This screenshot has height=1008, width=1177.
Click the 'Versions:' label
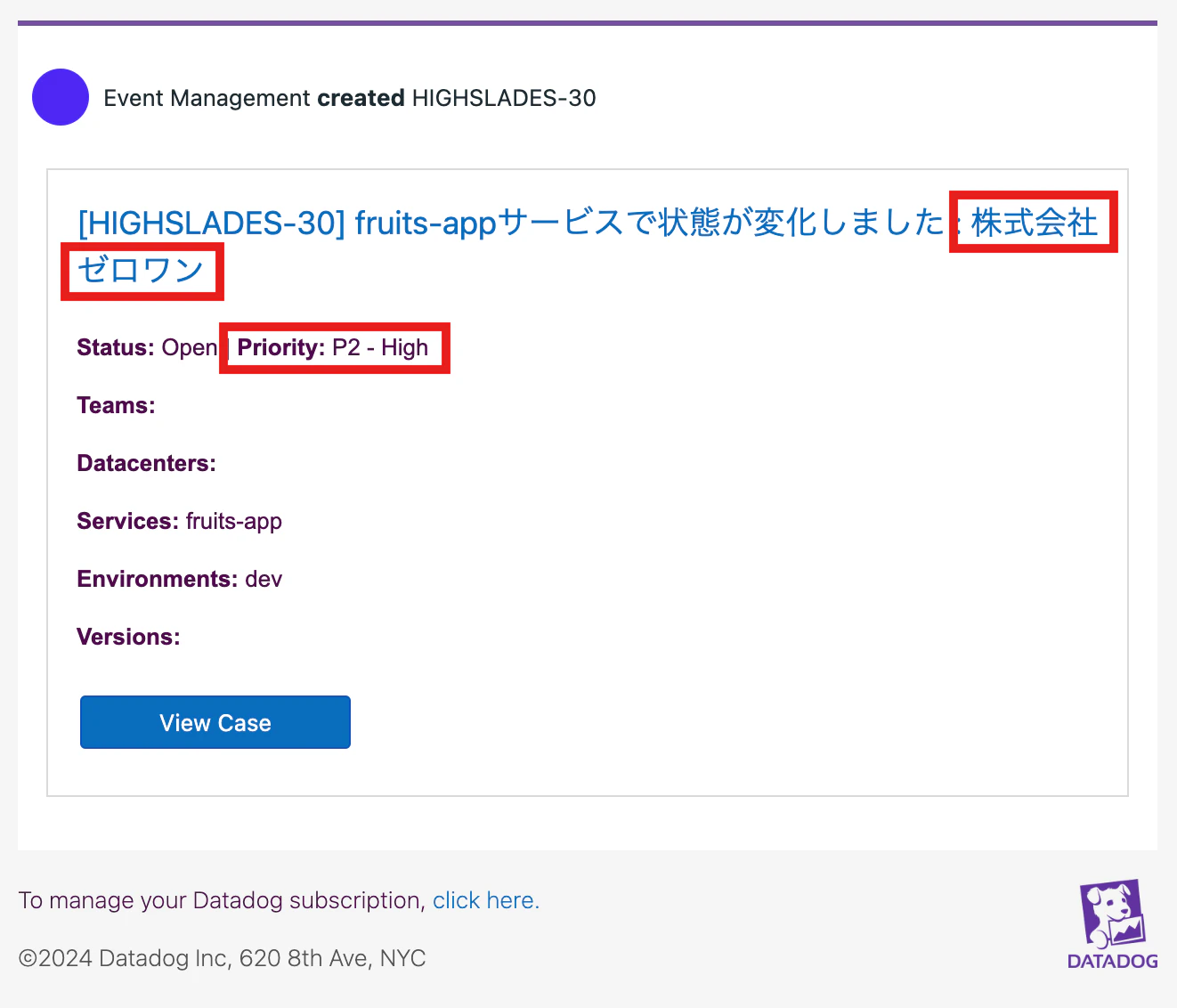(x=128, y=637)
